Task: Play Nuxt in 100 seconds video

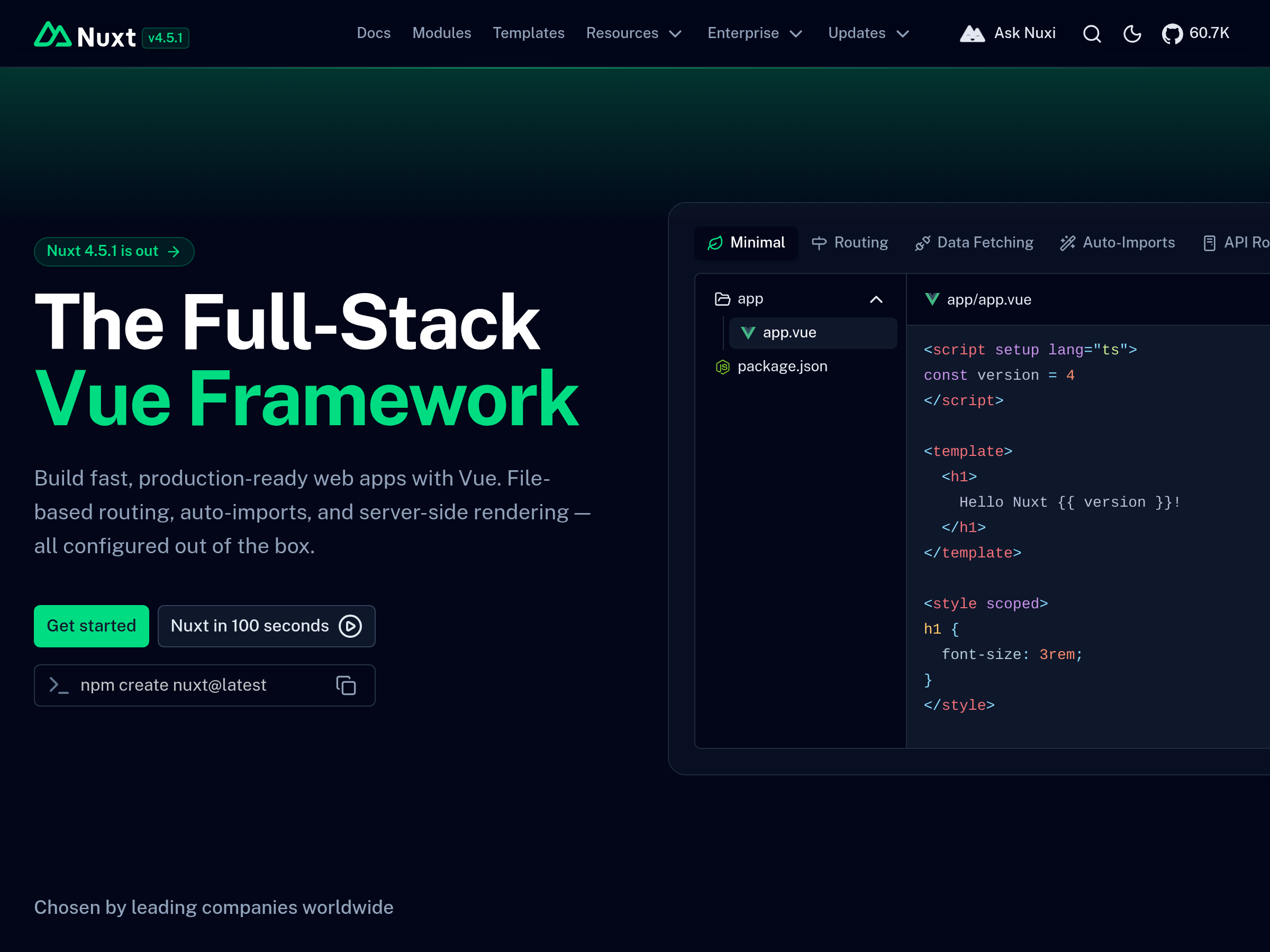Action: 266,626
